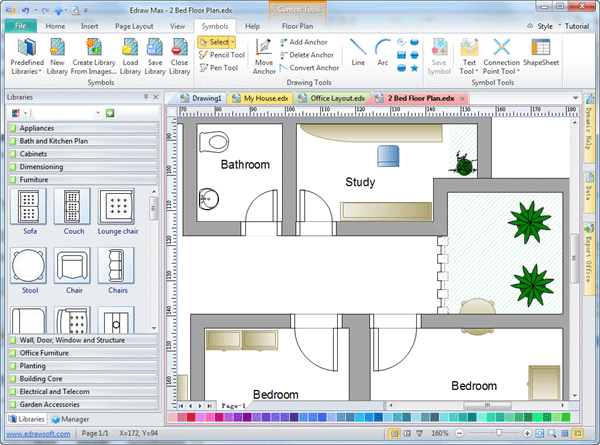Click the zoom in plus button
The height and width of the screenshot is (445, 600).
pos(527,434)
